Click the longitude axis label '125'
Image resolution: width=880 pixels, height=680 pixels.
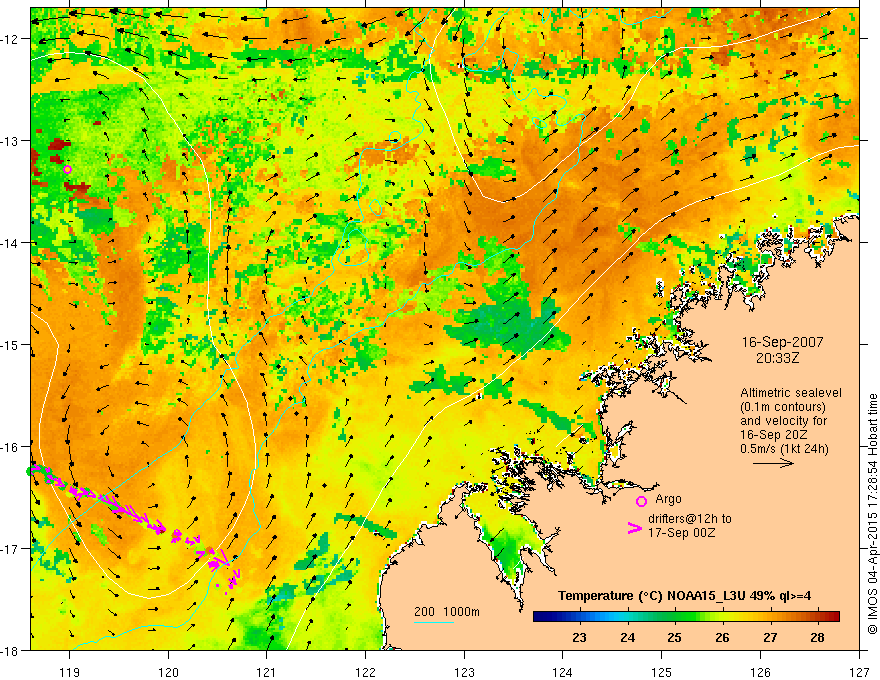coord(662,672)
